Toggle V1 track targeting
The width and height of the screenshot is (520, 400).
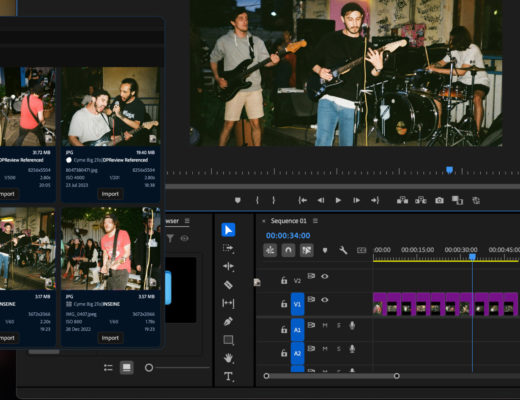297,304
